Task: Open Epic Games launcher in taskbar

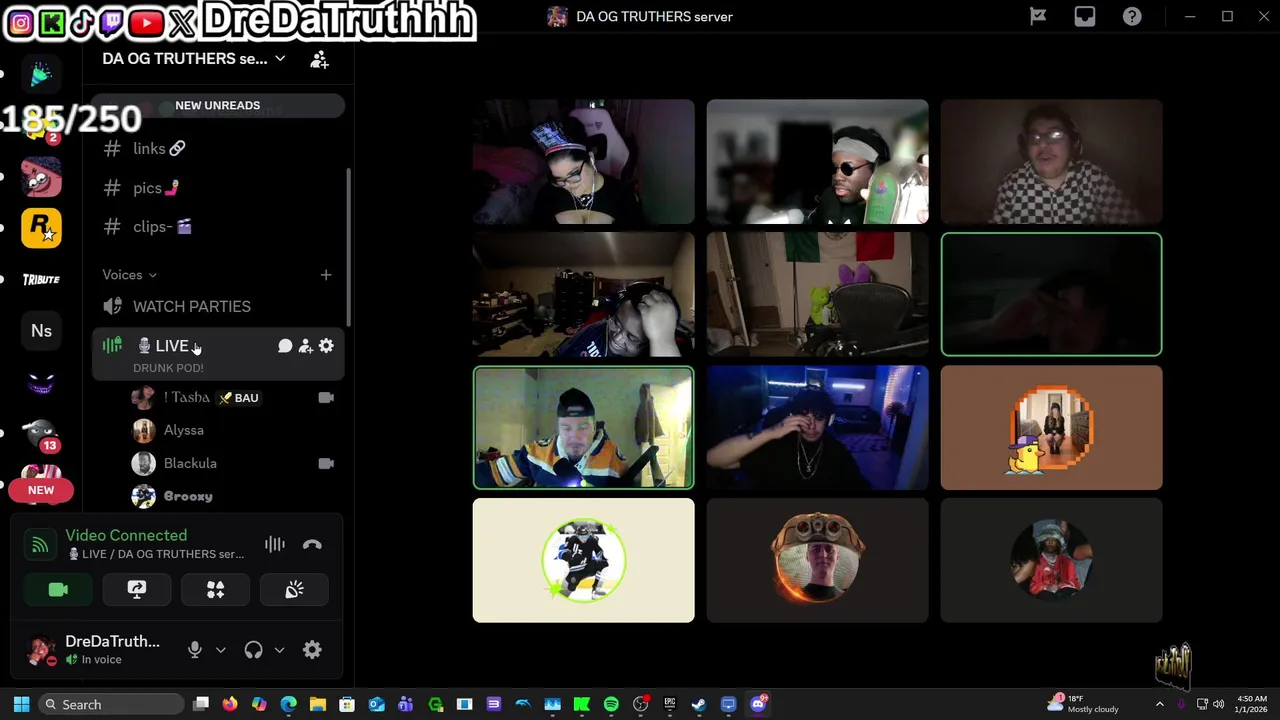Action: 670,704
